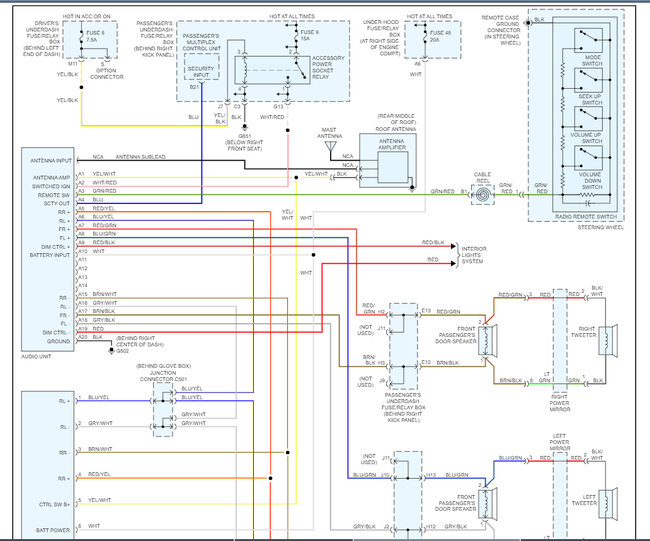Click the 'BATTERY INPUT' pin label
Screen dimensions: 650x541
[50, 255]
